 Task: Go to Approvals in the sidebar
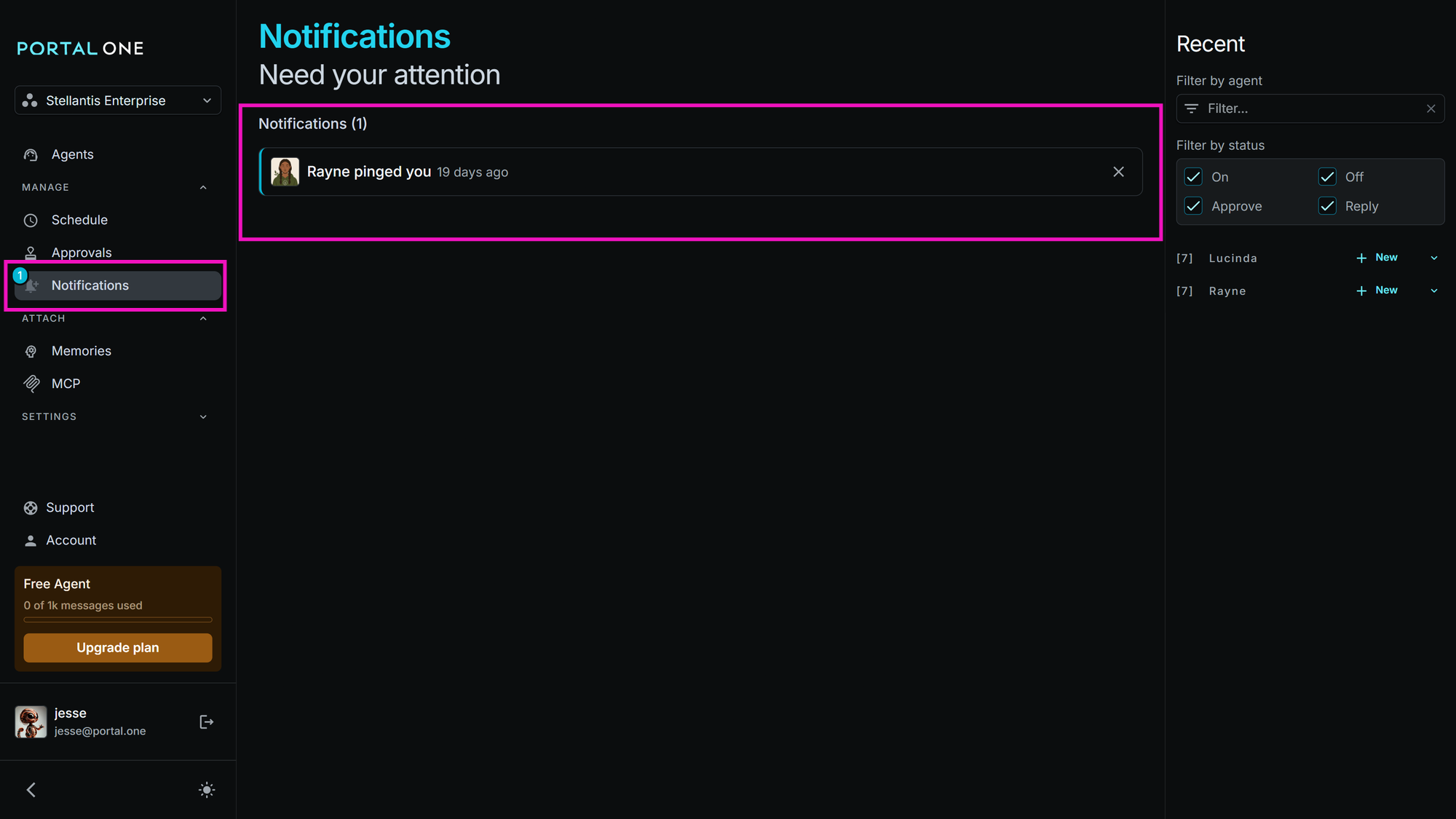[x=81, y=253]
